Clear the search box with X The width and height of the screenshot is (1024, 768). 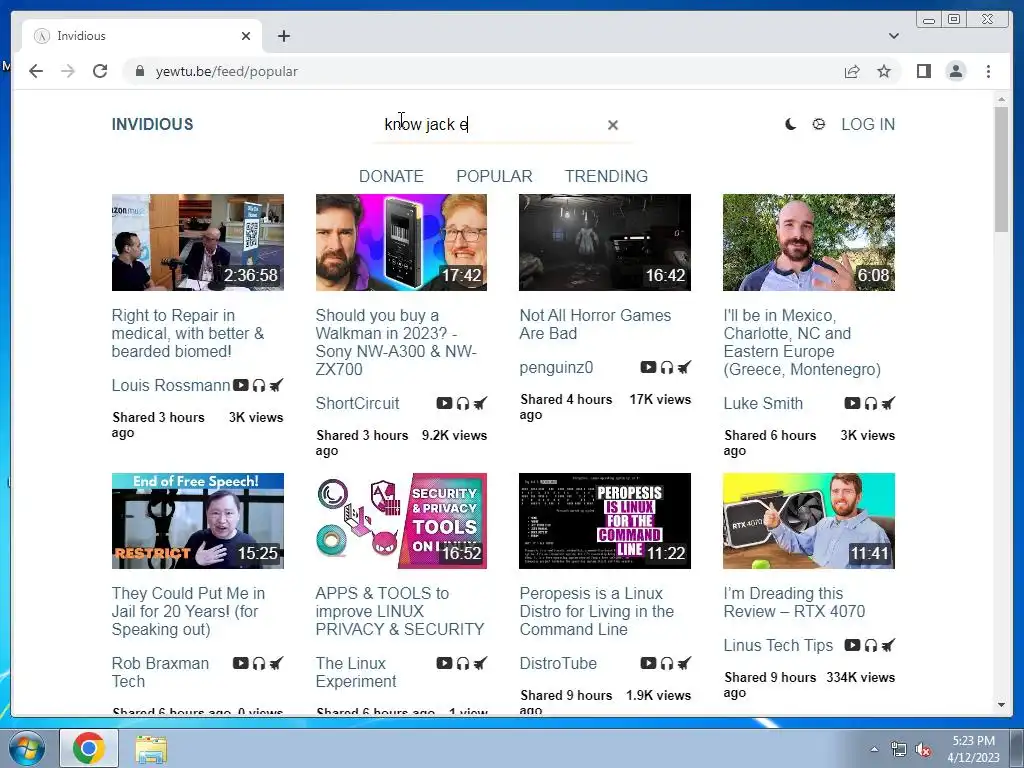[x=613, y=125]
